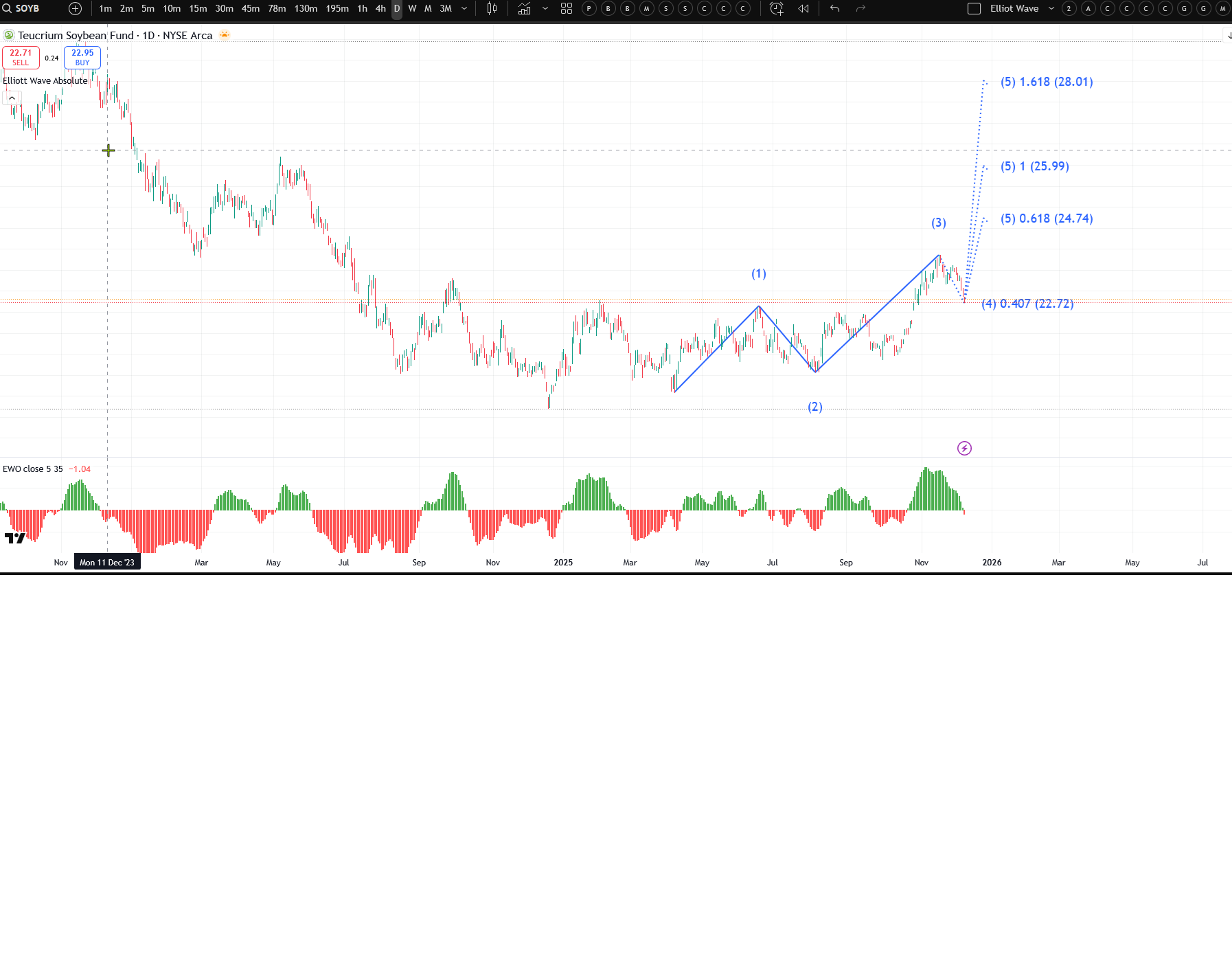Select the W weekly timeframe
The width and height of the screenshot is (1232, 979).
pyautogui.click(x=412, y=9)
